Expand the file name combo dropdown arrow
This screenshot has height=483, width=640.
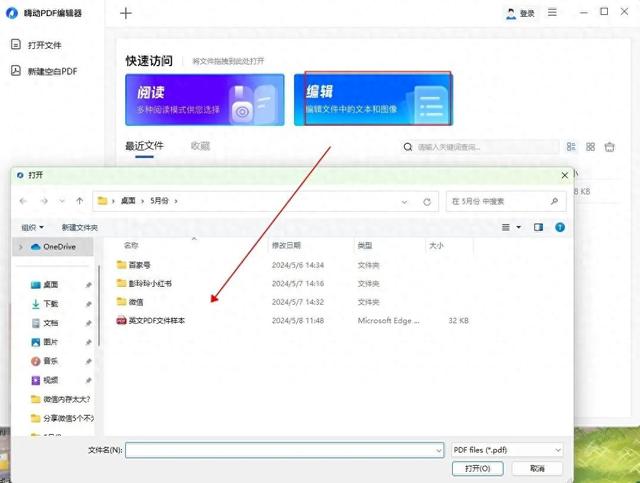click(439, 451)
